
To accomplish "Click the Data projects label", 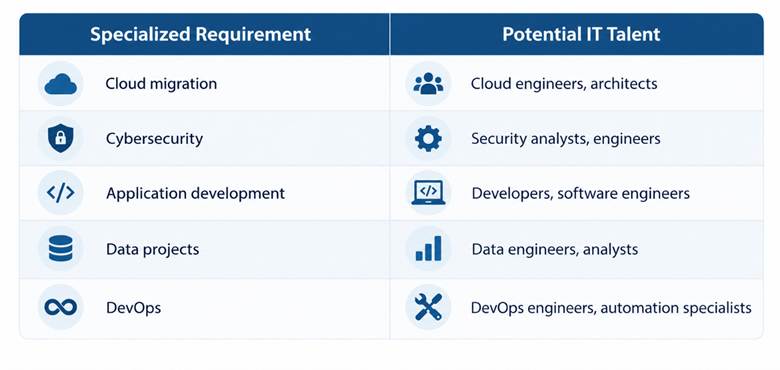I will click(153, 249).
